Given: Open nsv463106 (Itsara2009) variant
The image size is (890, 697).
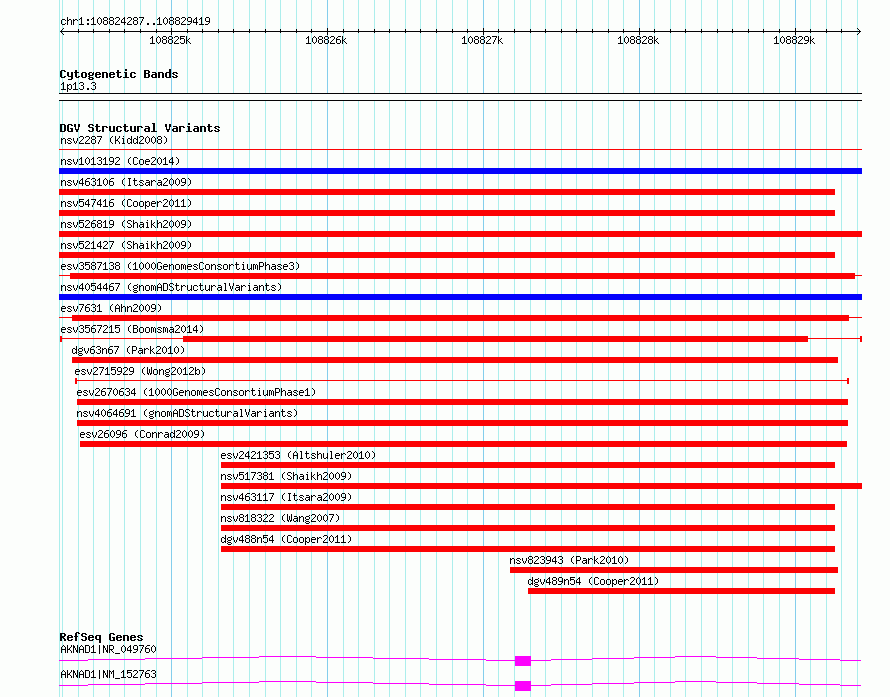Looking at the screenshot, I should (447, 192).
